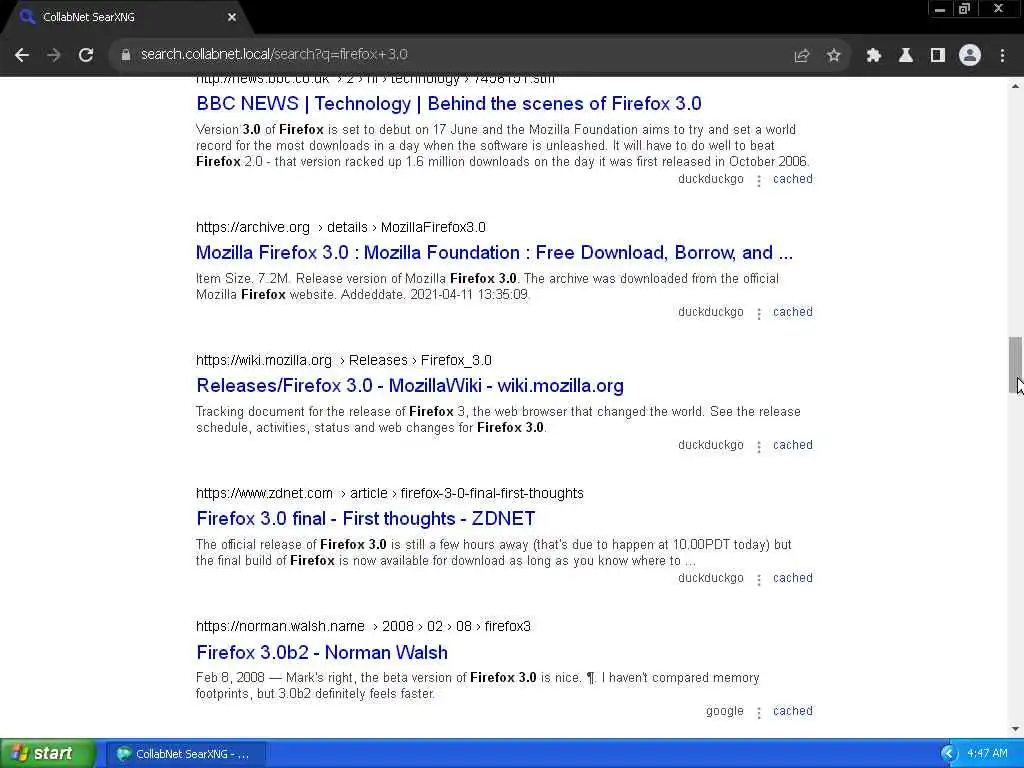Open cached link for BBC NEWS result
Viewport: 1024px width, 768px height.
point(793,179)
